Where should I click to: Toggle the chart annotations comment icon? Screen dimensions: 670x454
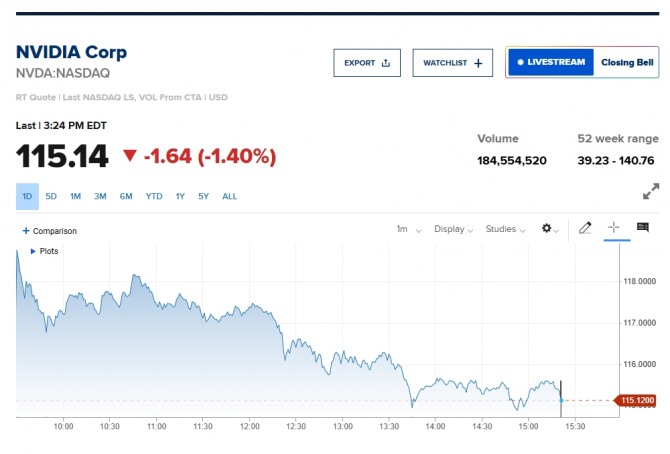[643, 229]
